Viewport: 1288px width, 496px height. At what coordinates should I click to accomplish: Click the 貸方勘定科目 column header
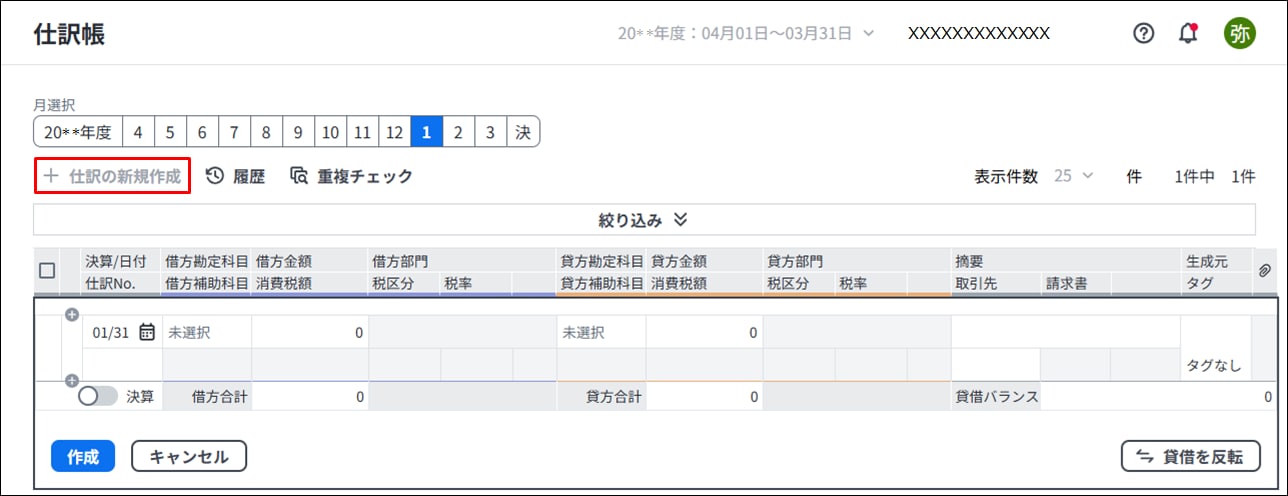[602, 262]
